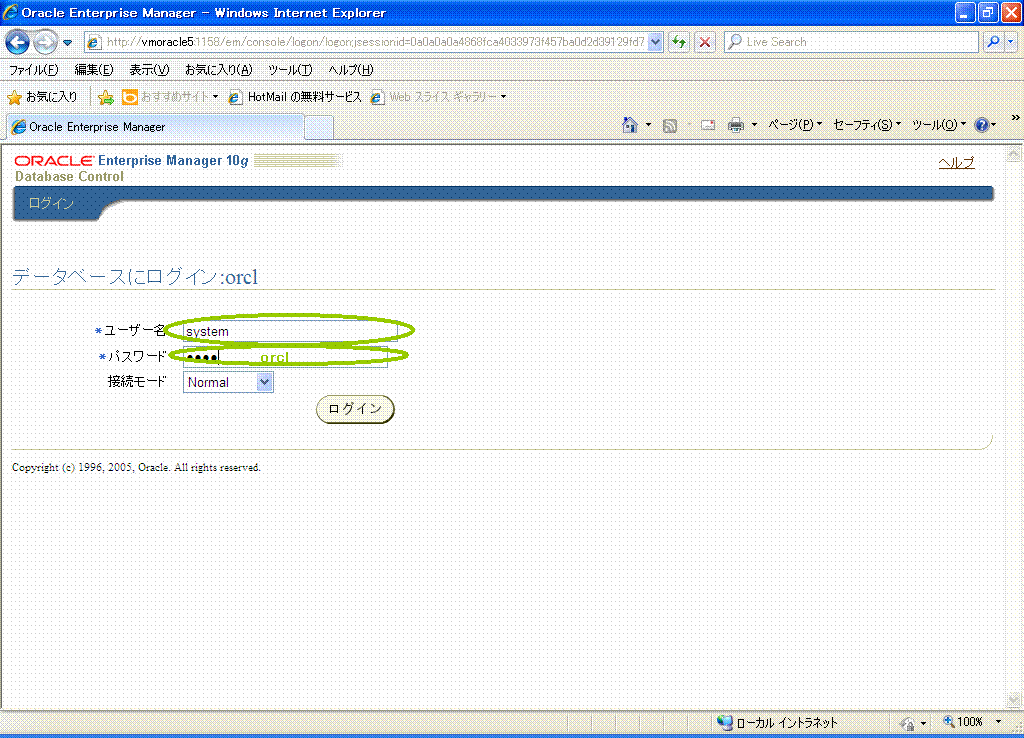Screen dimensions: 1024x738
Task: Click the Stop loading red X icon
Action: 705,42
